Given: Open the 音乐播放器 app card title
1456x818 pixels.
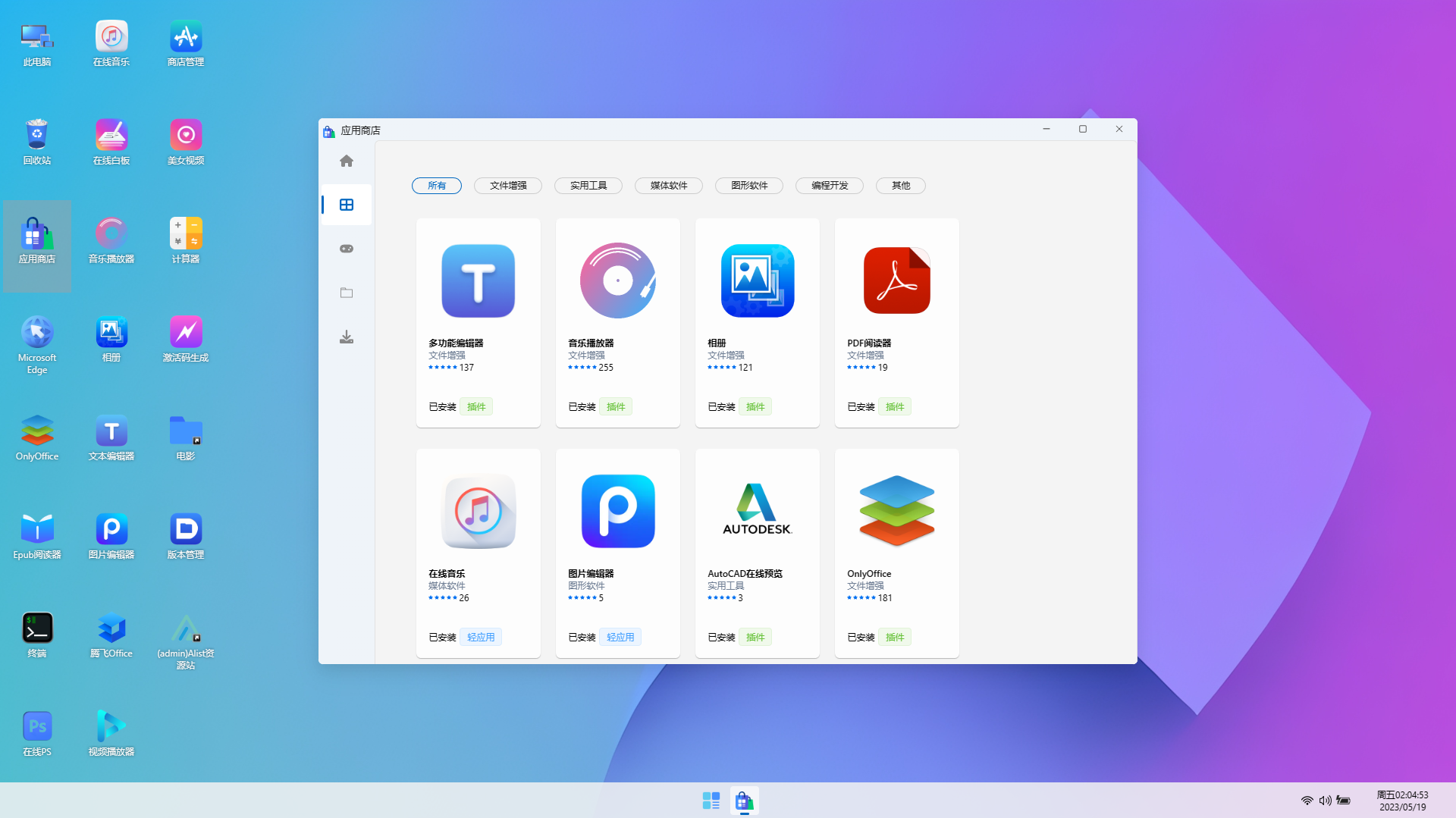Looking at the screenshot, I should (x=591, y=343).
